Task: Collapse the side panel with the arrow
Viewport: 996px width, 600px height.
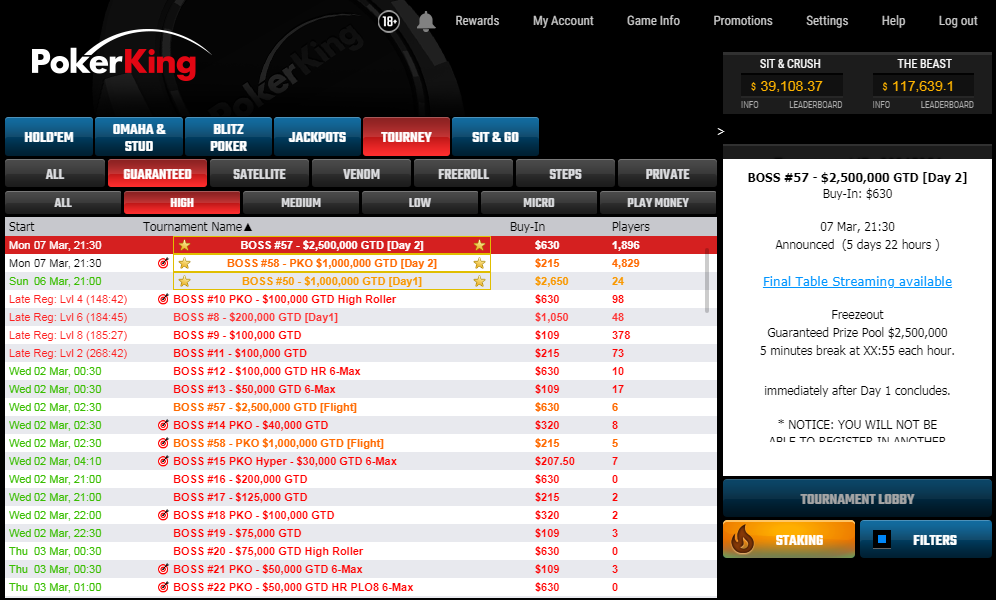Action: [x=721, y=131]
